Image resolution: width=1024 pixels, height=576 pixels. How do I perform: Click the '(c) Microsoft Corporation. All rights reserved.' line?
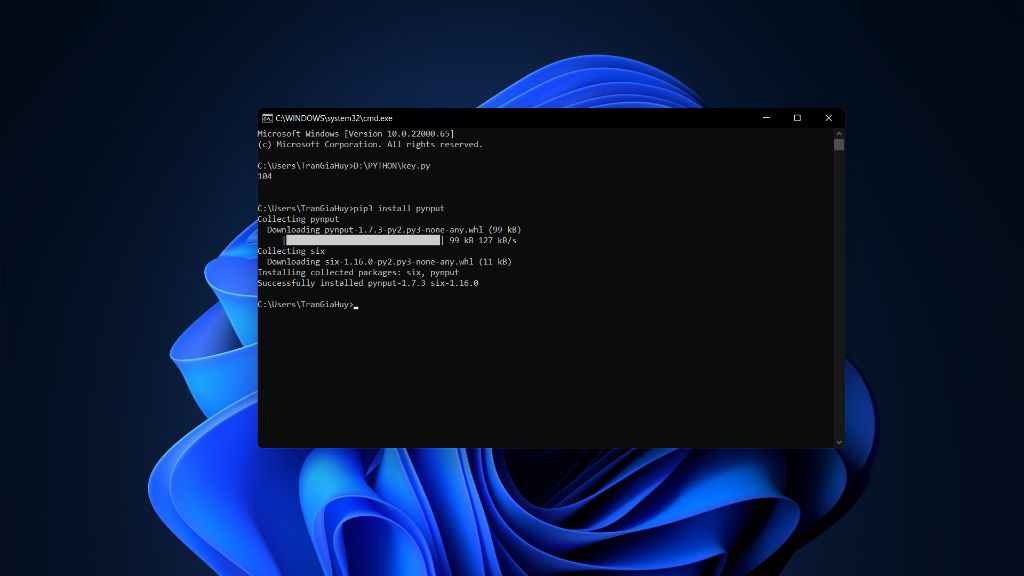pos(370,144)
